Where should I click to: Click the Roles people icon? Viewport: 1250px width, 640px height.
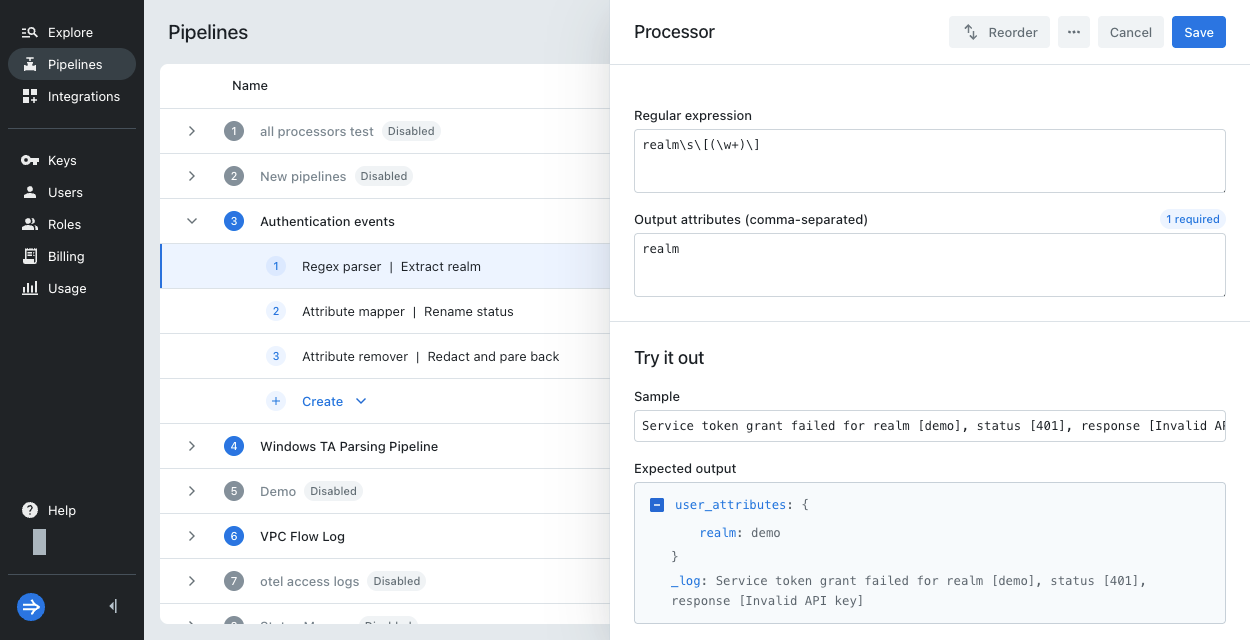coord(31,224)
